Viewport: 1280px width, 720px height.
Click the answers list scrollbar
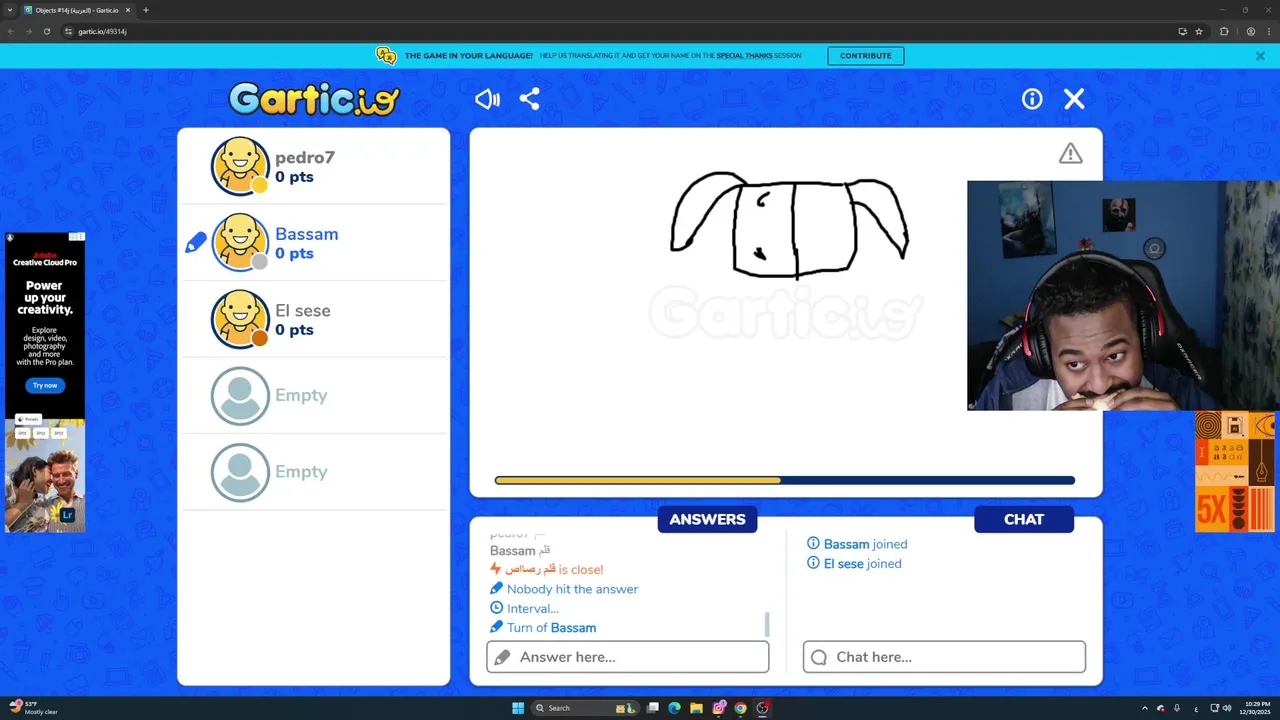767,624
